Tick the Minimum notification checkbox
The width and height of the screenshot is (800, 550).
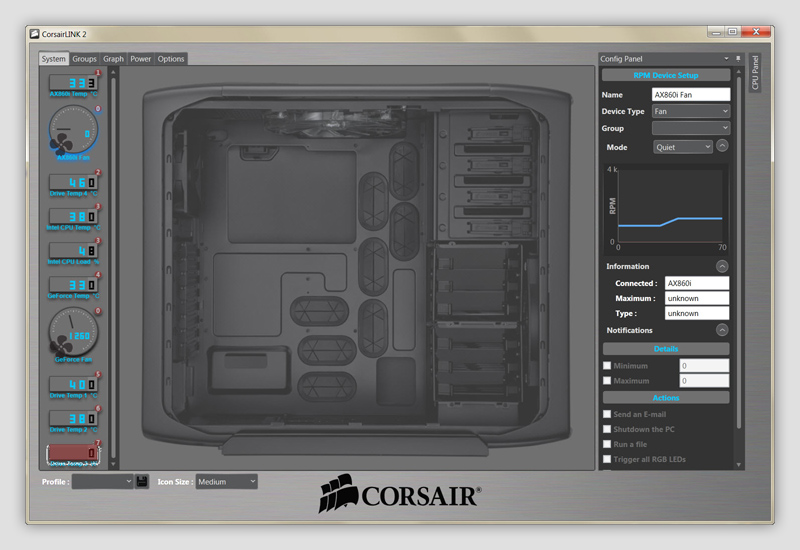coord(607,365)
